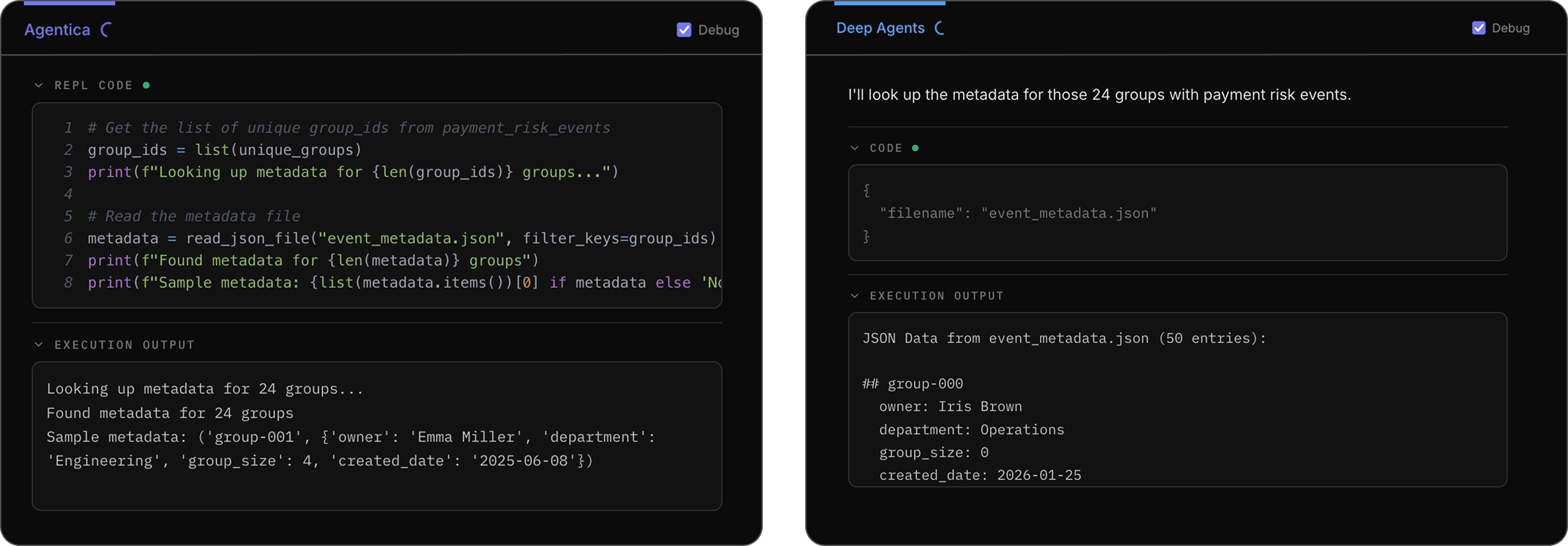This screenshot has height=546, width=1568.
Task: Click the loading spinner beside Agentica
Action: (105, 30)
